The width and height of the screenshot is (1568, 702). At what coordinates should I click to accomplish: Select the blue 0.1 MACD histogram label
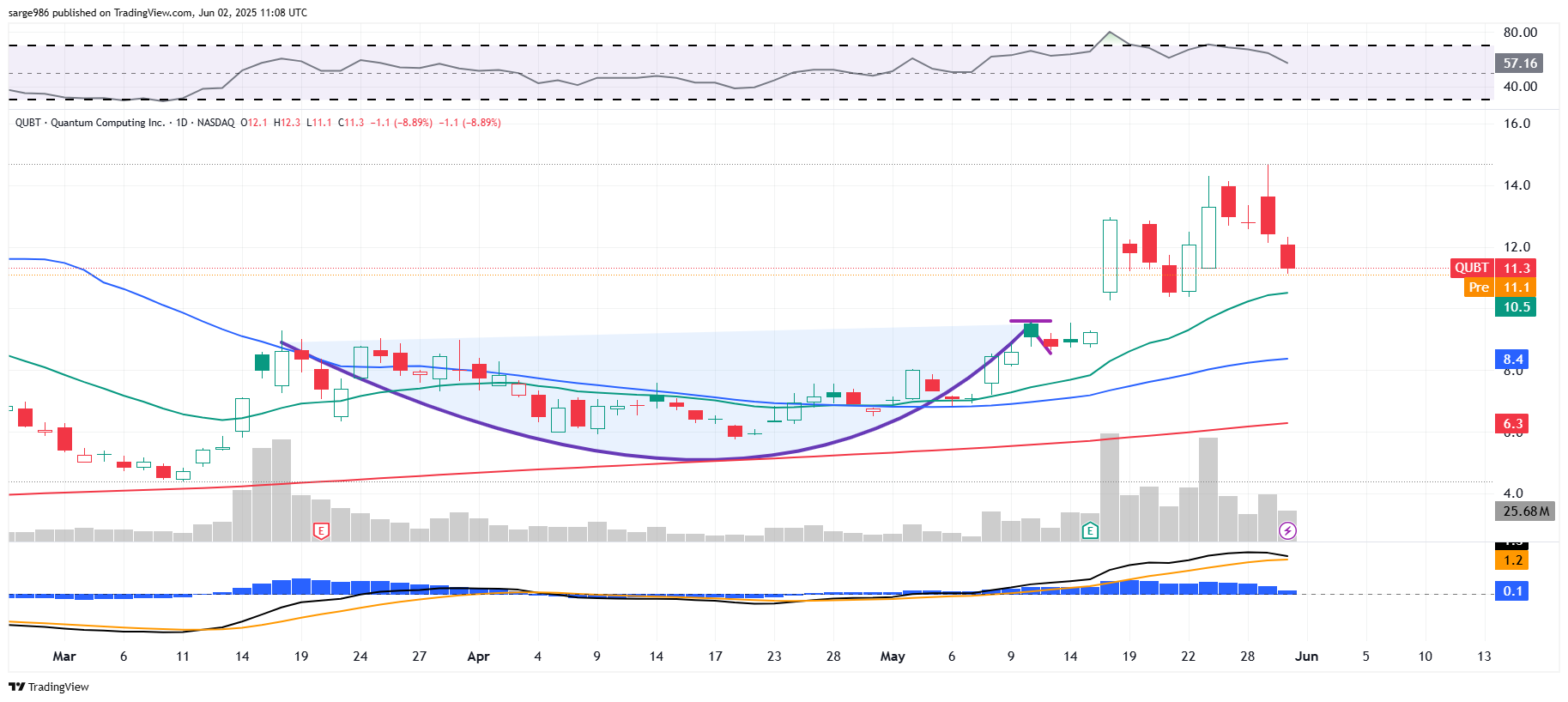pos(1512,591)
